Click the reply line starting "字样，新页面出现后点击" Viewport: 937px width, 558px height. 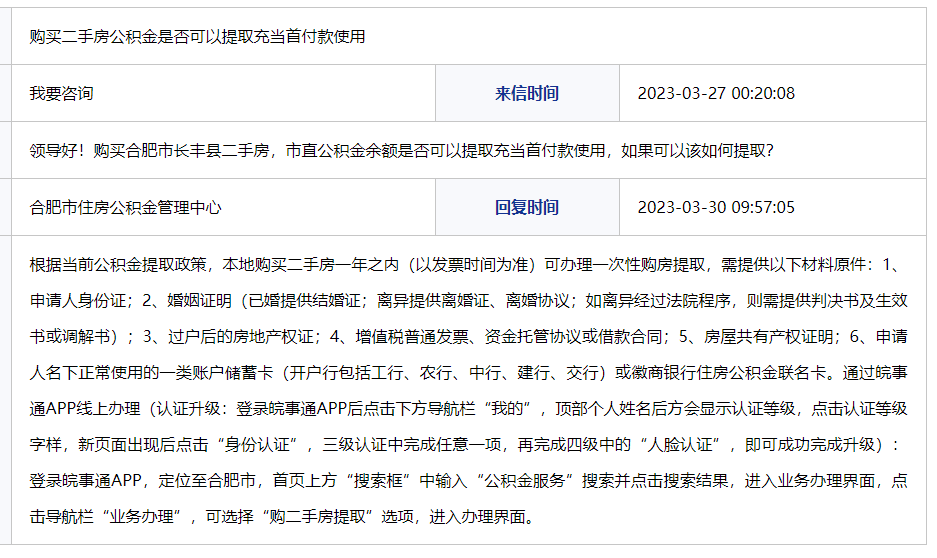coord(465,444)
